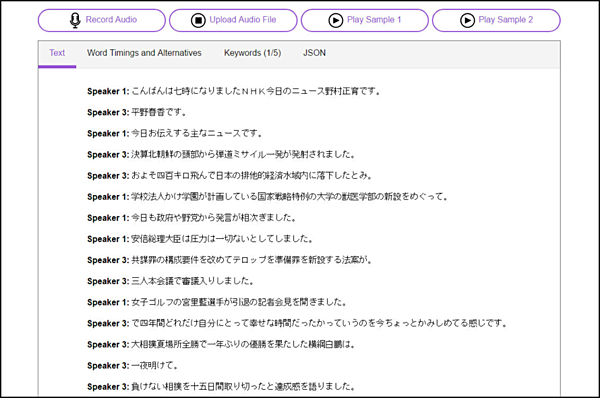Click the microphone icon in Record Audio
Screen dimensions: 600x398
click(75, 20)
